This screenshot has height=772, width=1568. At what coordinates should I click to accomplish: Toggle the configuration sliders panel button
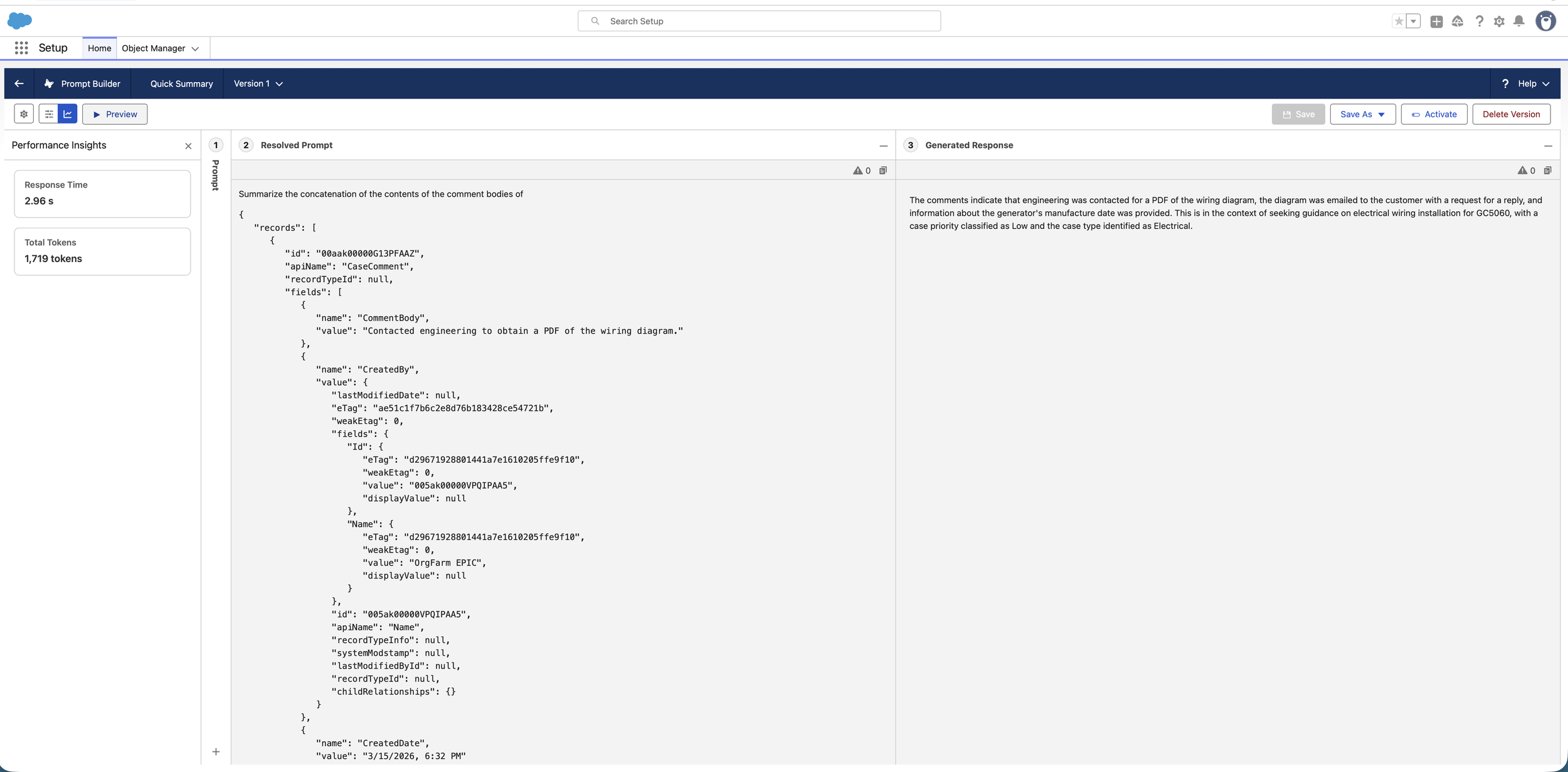pos(48,114)
